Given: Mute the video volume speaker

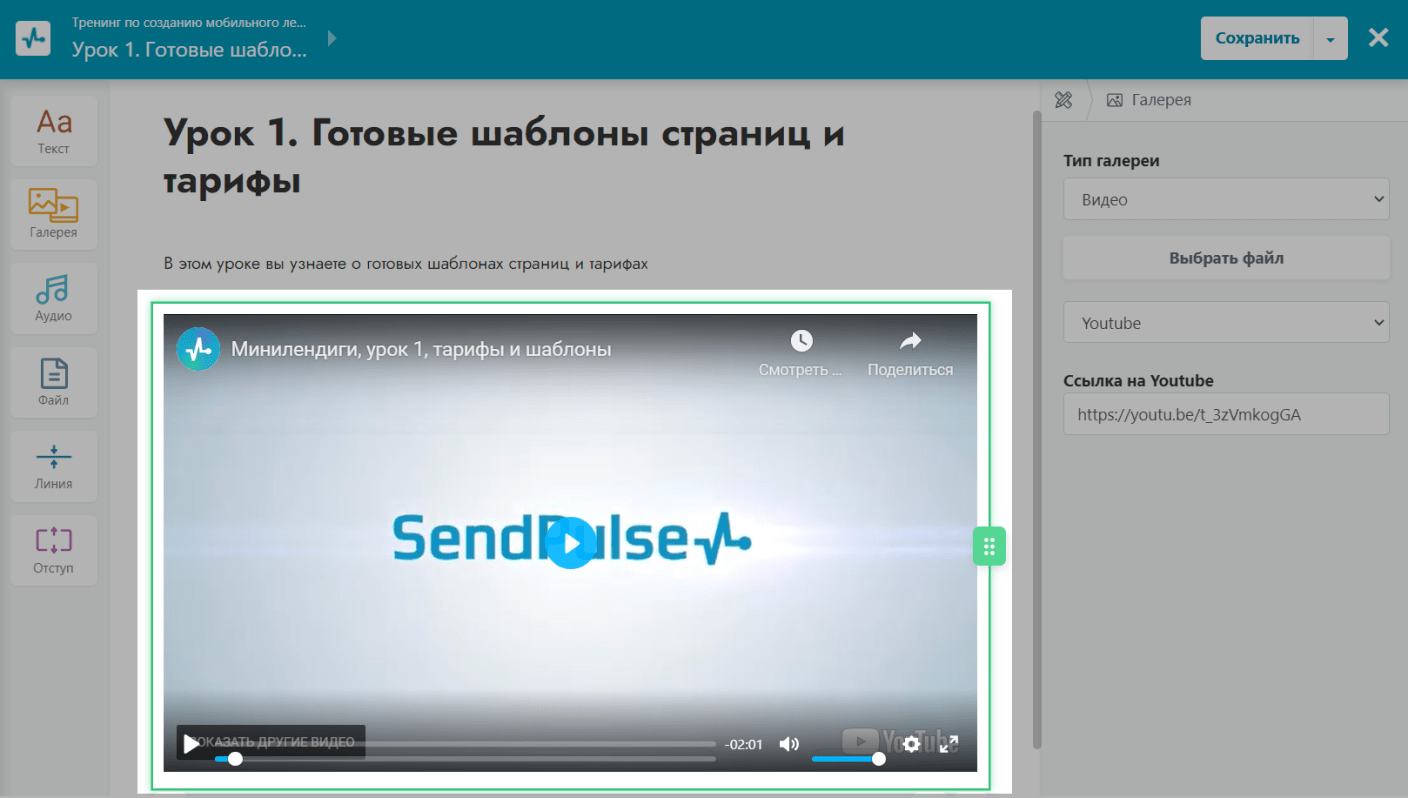Looking at the screenshot, I should click(790, 744).
